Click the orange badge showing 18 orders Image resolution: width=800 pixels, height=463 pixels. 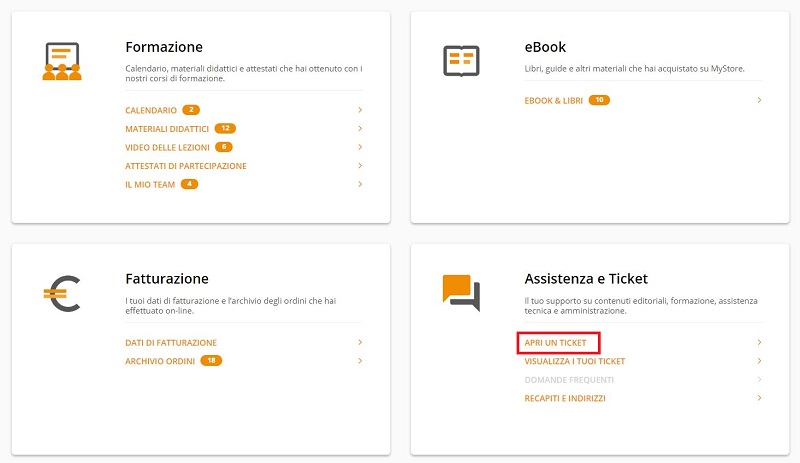[x=211, y=361]
